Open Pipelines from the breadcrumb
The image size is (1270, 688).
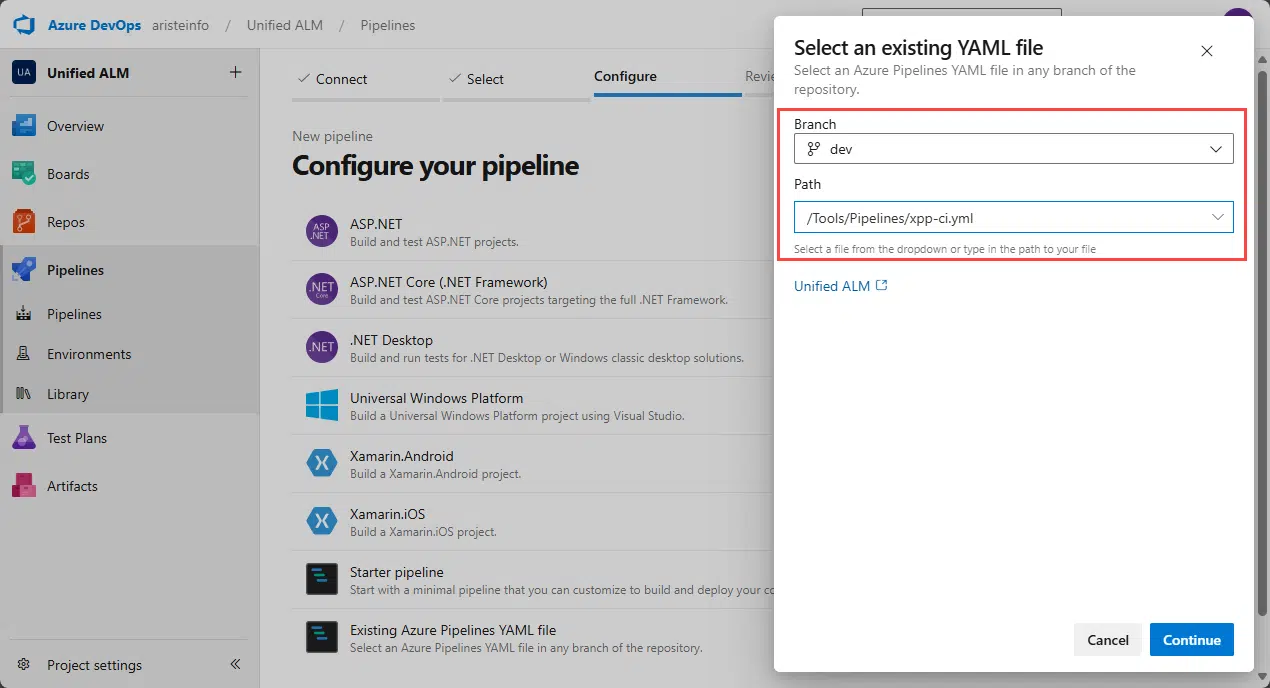(387, 25)
